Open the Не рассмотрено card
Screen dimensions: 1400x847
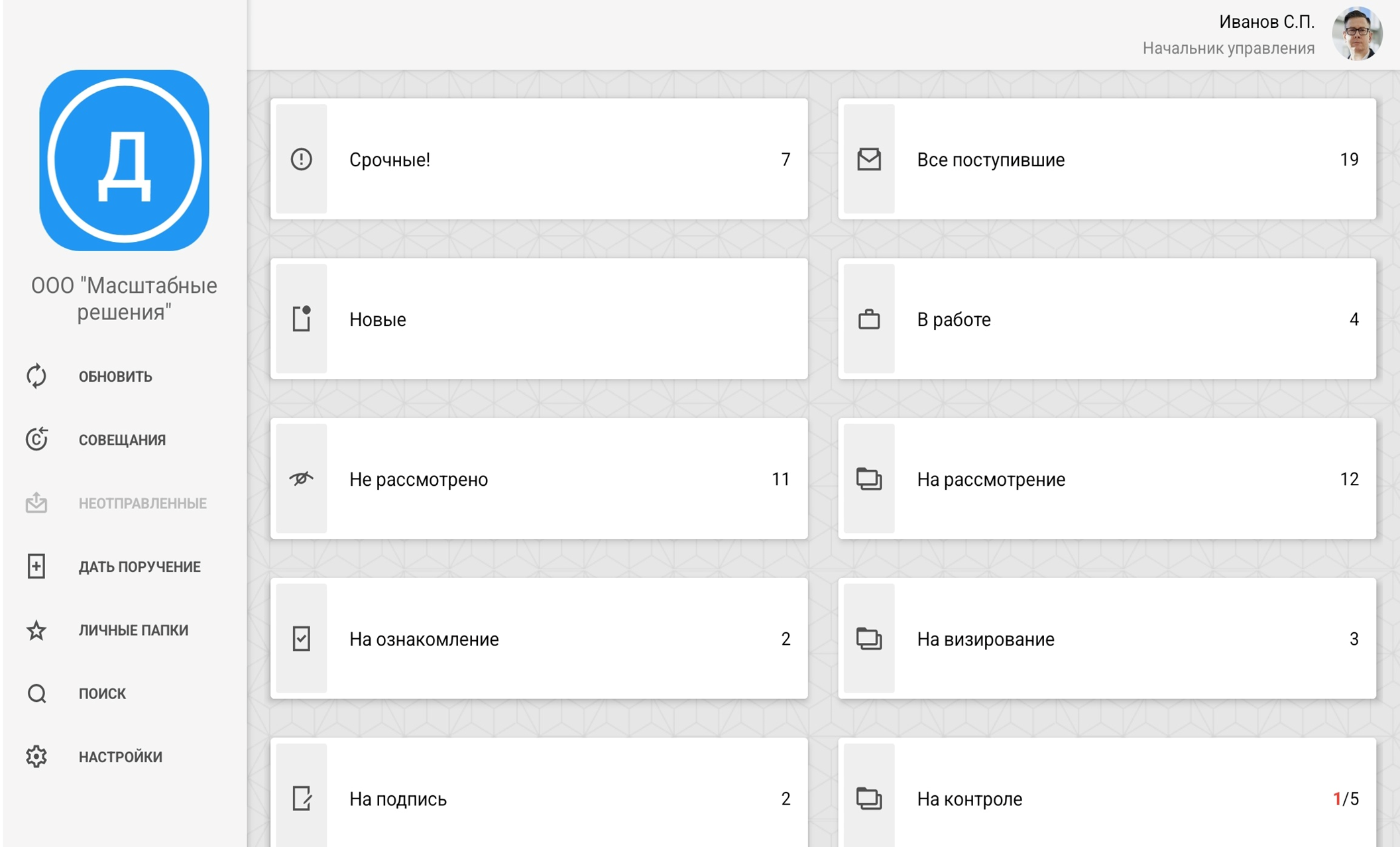539,479
